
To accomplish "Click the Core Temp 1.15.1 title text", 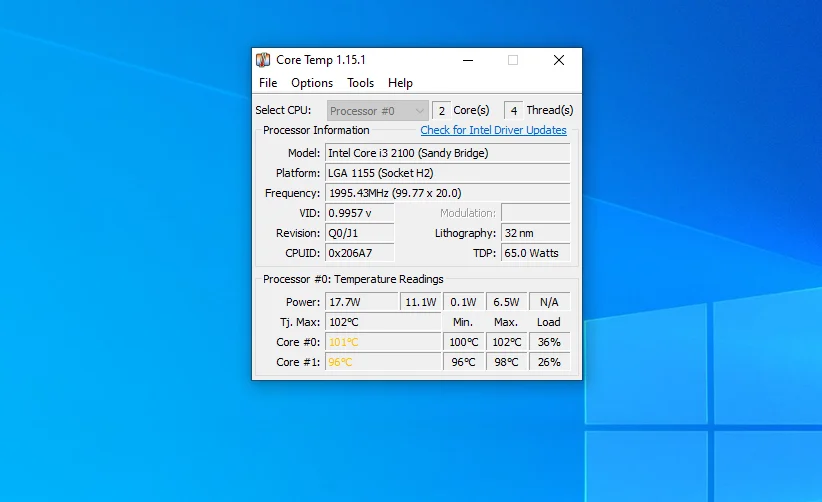I will [x=321, y=60].
